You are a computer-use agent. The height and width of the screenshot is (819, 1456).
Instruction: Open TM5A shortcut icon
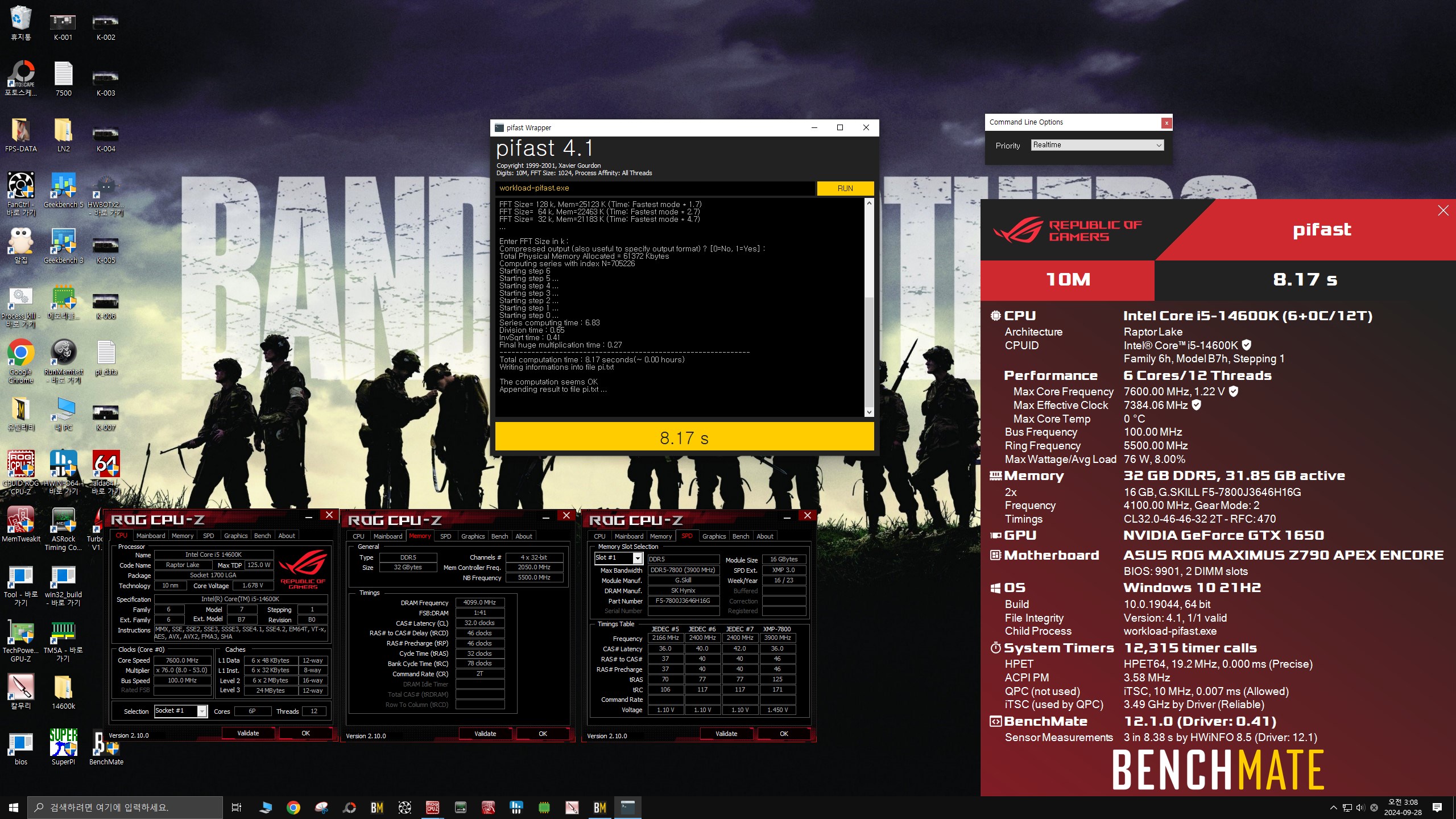[x=63, y=640]
